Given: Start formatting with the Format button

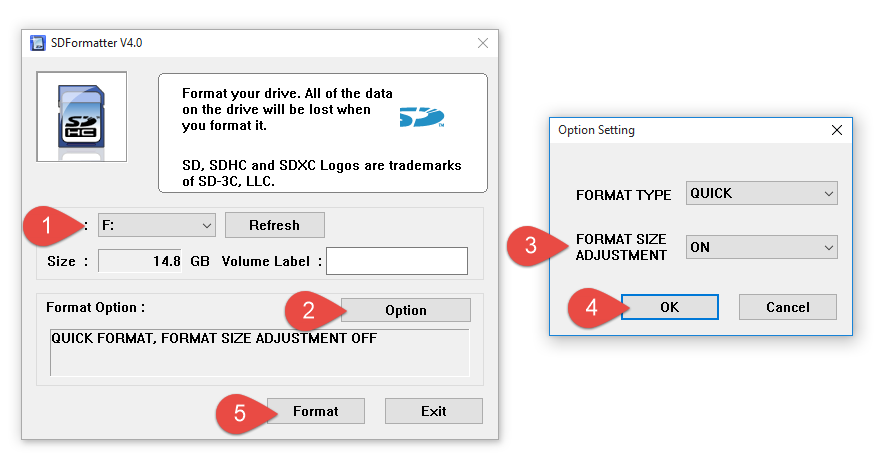Looking at the screenshot, I should [x=316, y=411].
